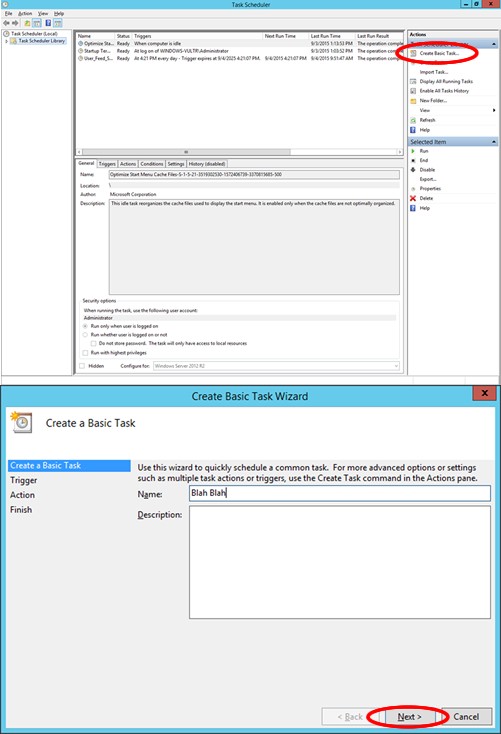Click the horizontal scrollbar of task list

pyautogui.click(x=186, y=152)
